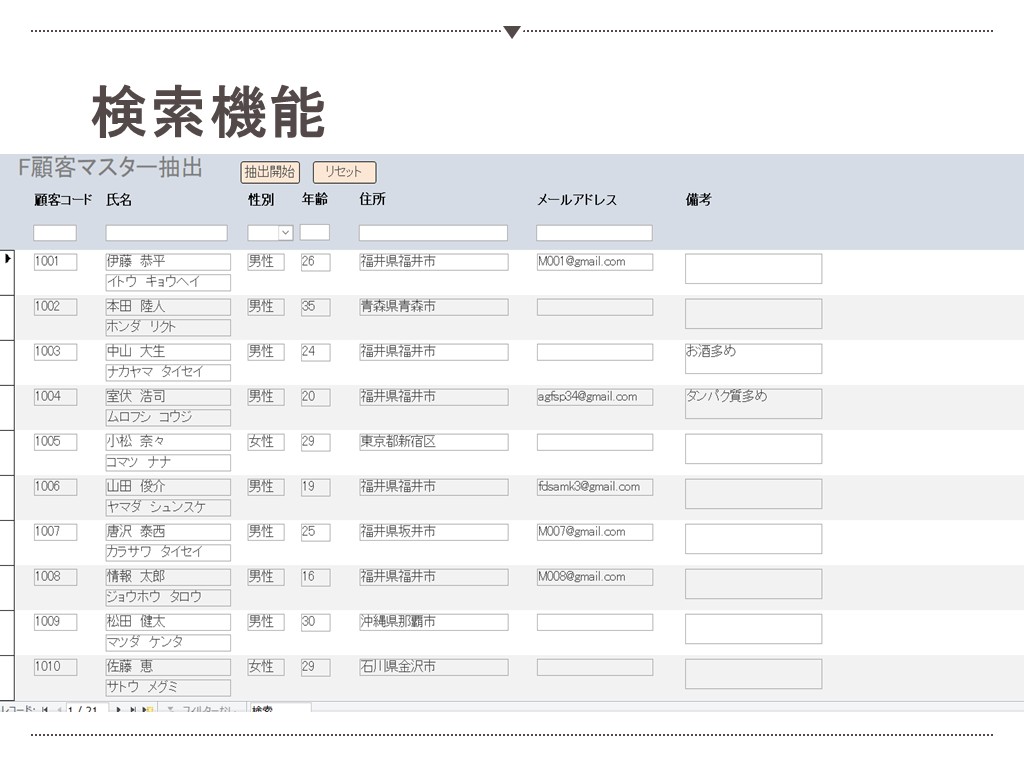Focus the 氏名 search input box
The width and height of the screenshot is (1024, 768).
pos(166,233)
